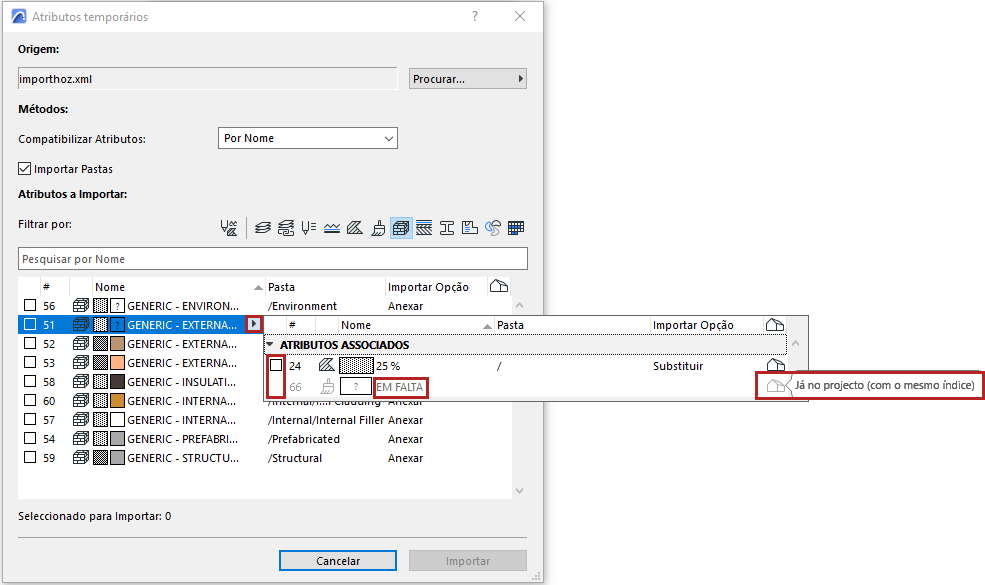Screen dimensions: 985x585
Task: Click the help question mark in title bar
Action: pyautogui.click(x=475, y=16)
